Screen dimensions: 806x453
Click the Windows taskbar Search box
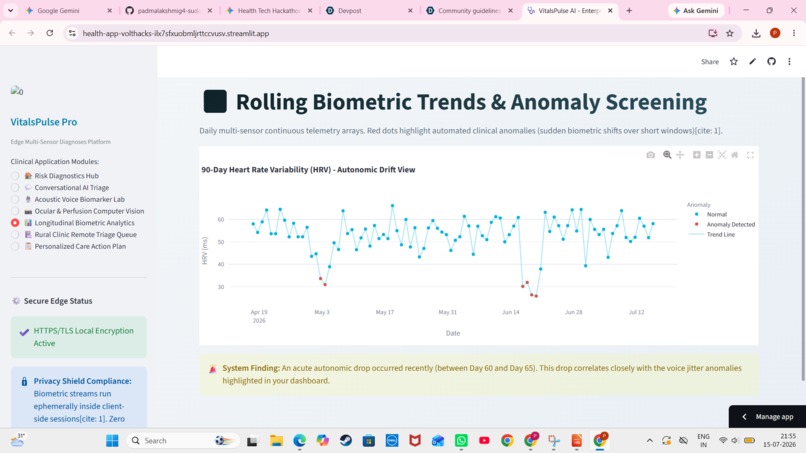[x=183, y=441]
